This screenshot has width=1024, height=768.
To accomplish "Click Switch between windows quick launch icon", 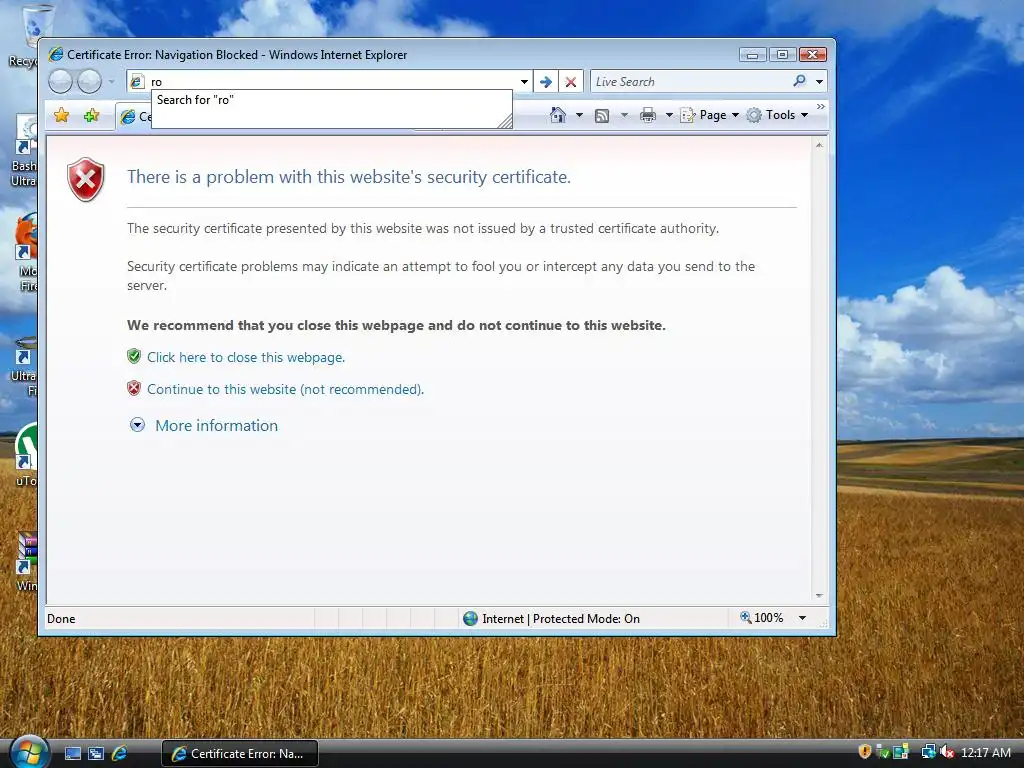I will [x=96, y=754].
